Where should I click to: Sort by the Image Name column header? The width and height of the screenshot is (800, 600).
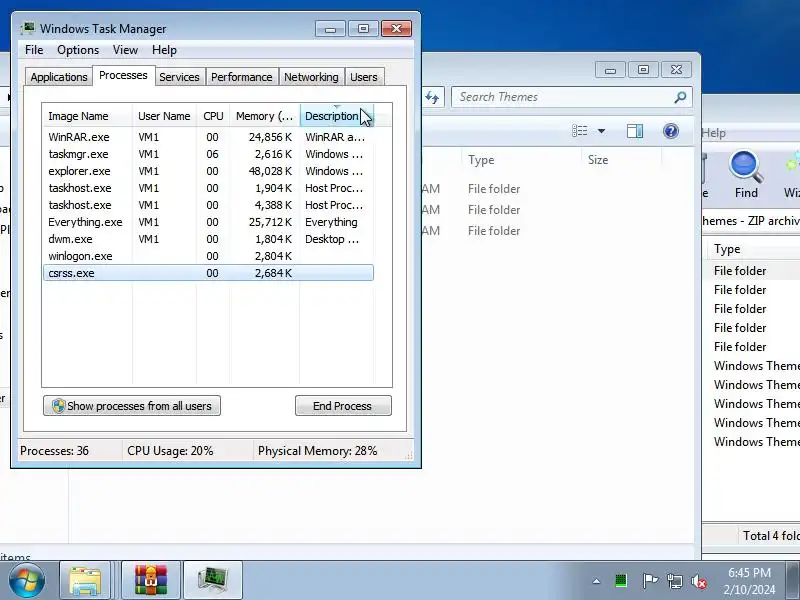(87, 116)
